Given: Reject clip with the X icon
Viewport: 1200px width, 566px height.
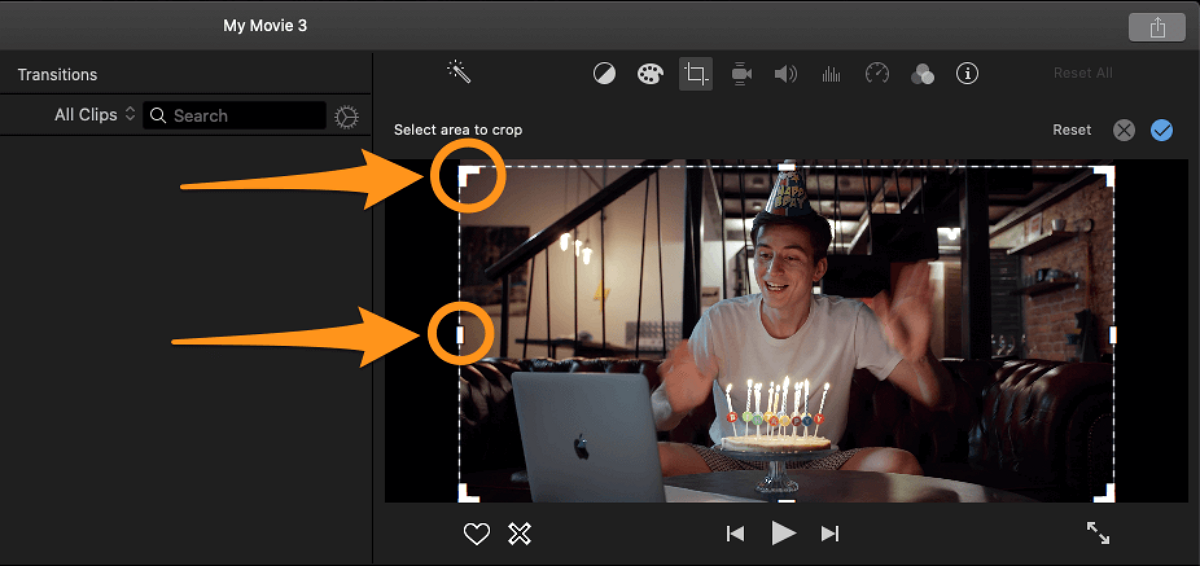Looking at the screenshot, I should click(519, 534).
